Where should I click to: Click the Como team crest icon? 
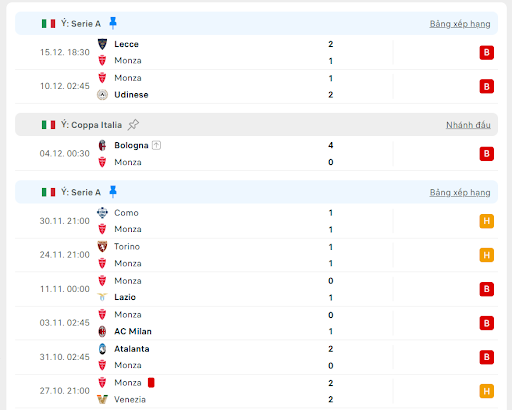tap(102, 213)
